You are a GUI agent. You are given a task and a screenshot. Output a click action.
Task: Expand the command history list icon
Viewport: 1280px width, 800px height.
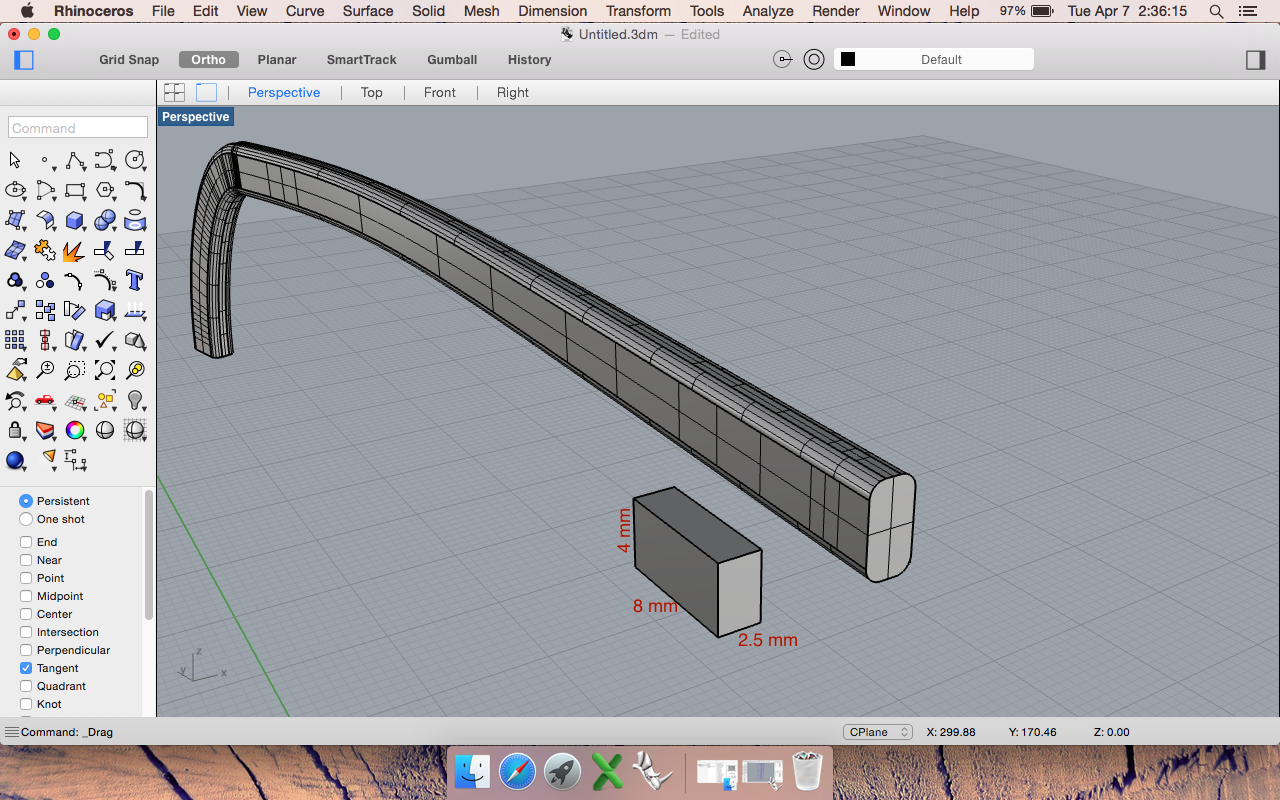point(11,732)
